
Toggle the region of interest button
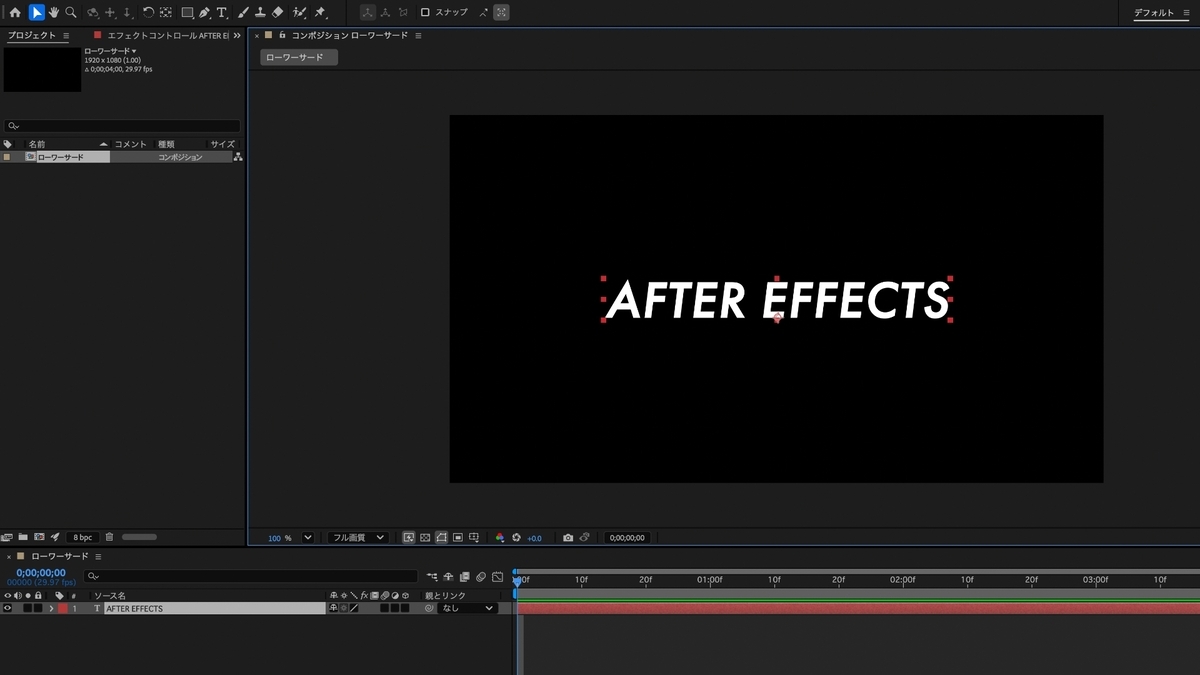457,537
